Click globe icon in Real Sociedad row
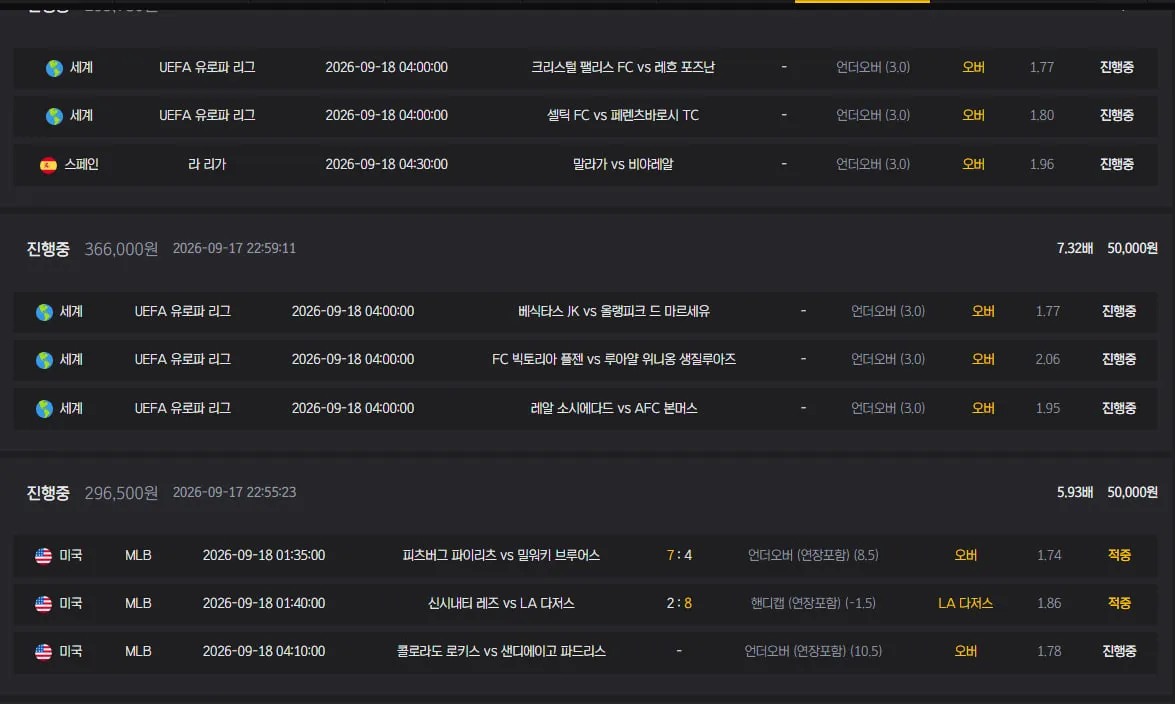This screenshot has height=704, width=1175. tap(44, 409)
